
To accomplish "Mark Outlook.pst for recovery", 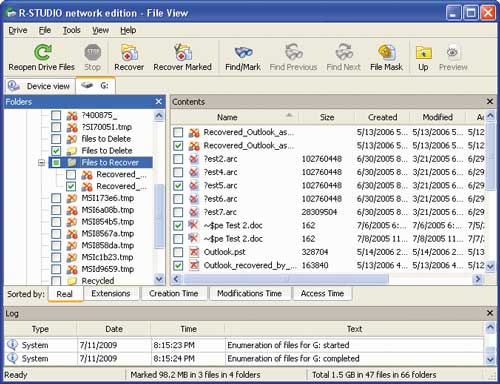I will [x=178, y=252].
